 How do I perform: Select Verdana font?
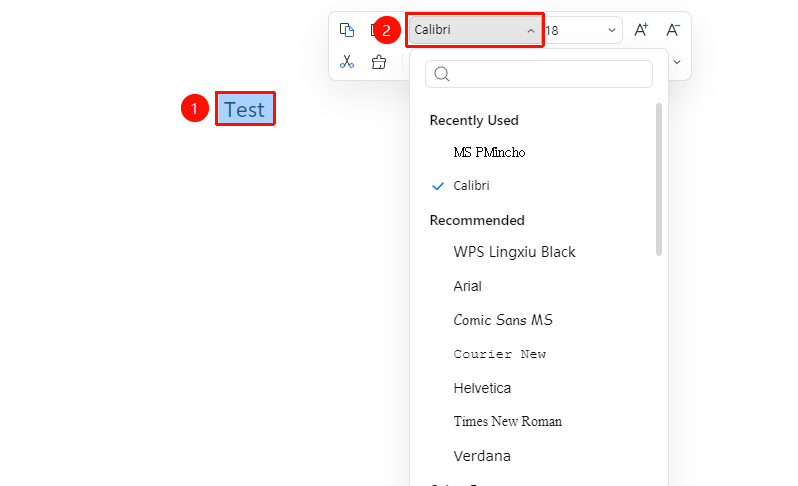pyautogui.click(x=482, y=456)
